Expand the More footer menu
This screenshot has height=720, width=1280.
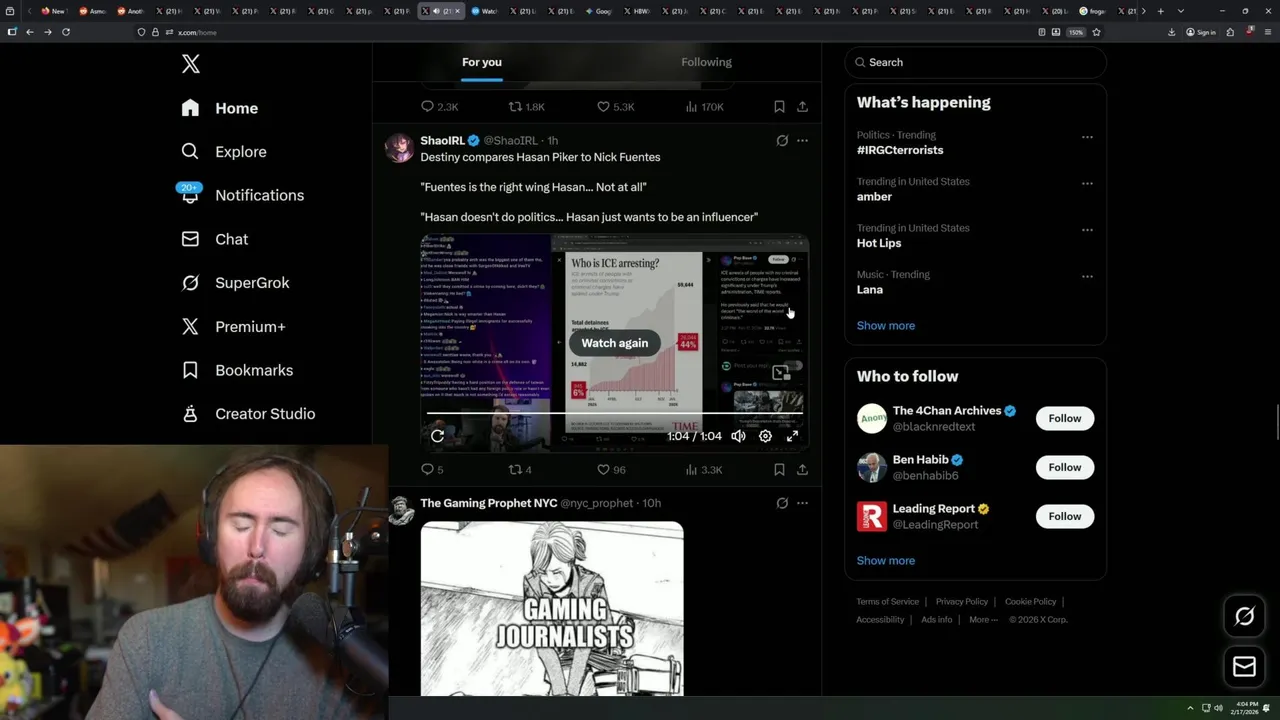pos(983,620)
